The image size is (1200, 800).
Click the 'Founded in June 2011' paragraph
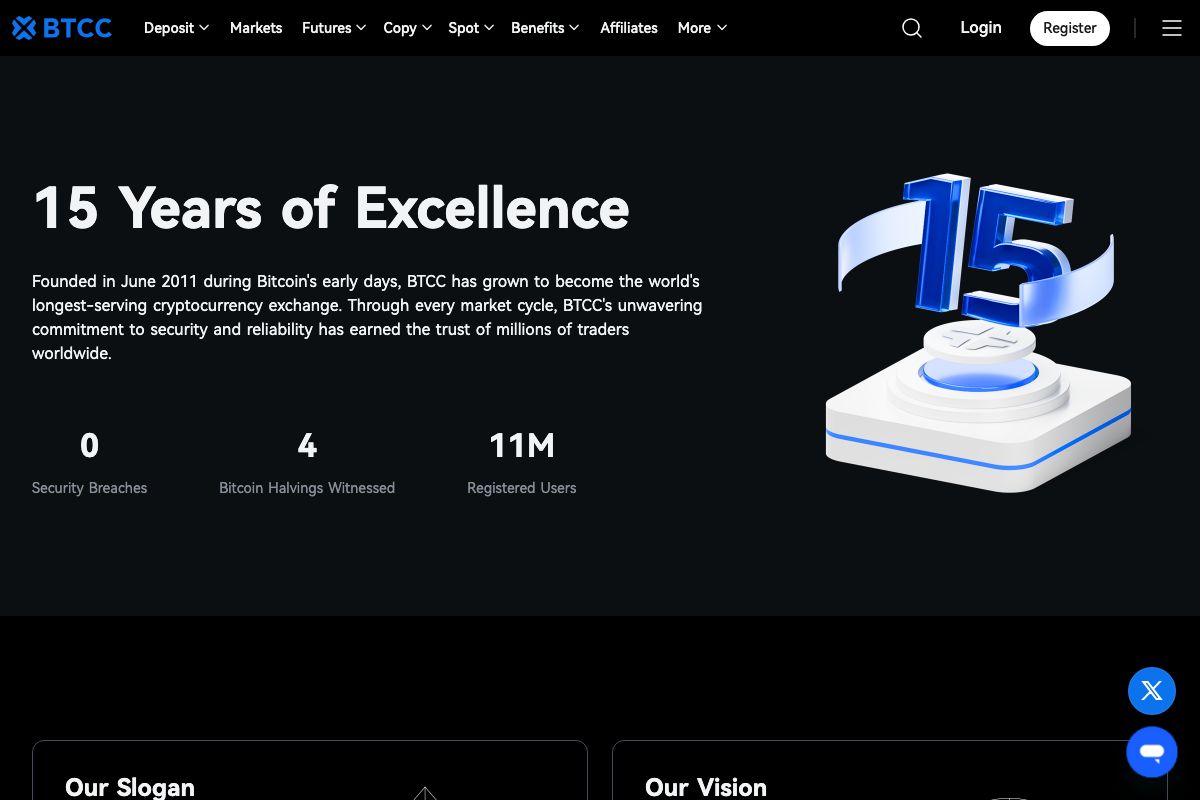pyautogui.click(x=367, y=317)
